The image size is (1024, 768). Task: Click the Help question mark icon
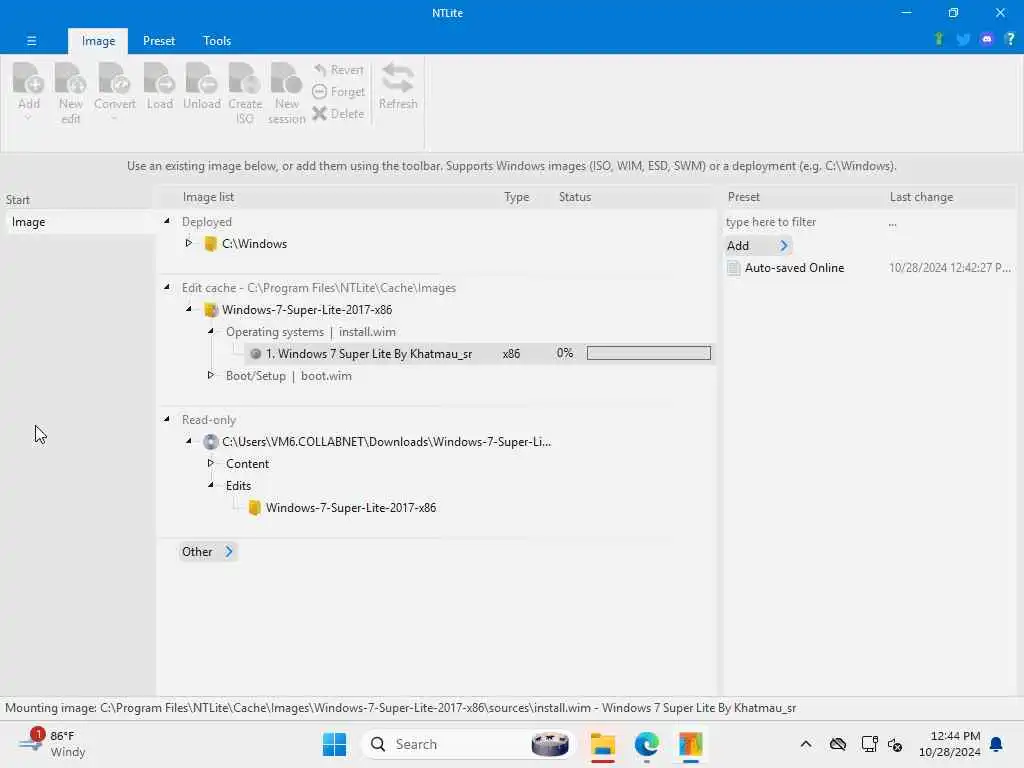tap(1010, 39)
